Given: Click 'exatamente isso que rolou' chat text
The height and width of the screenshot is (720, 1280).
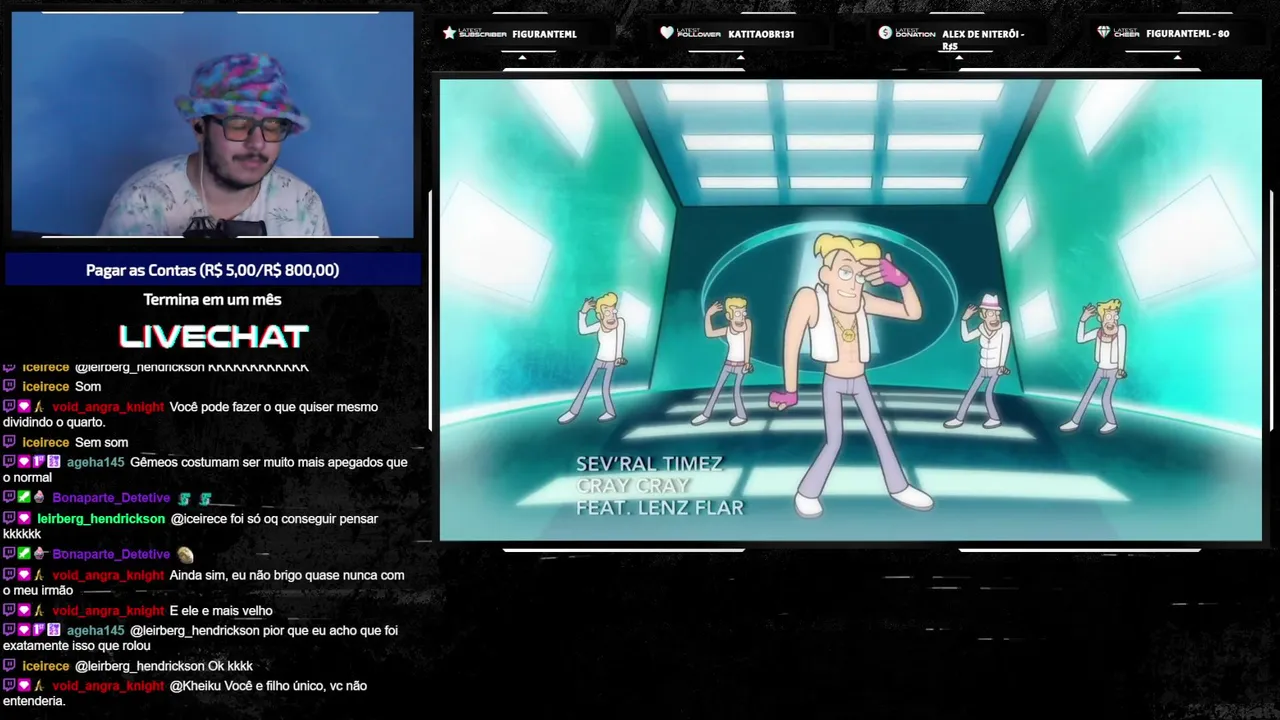Looking at the screenshot, I should (77, 646).
